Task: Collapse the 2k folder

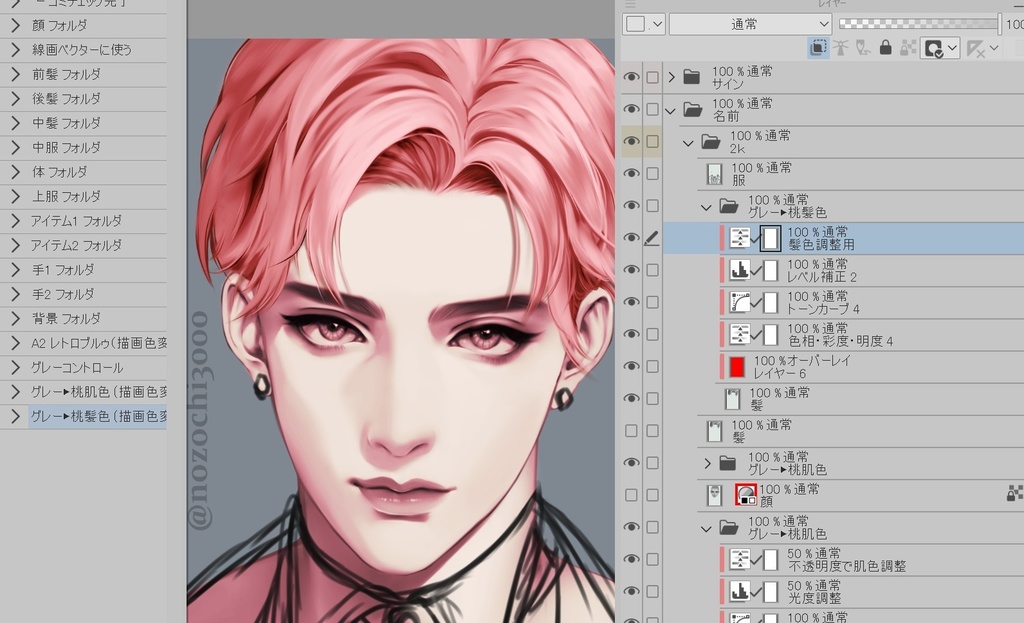Action: click(x=688, y=142)
